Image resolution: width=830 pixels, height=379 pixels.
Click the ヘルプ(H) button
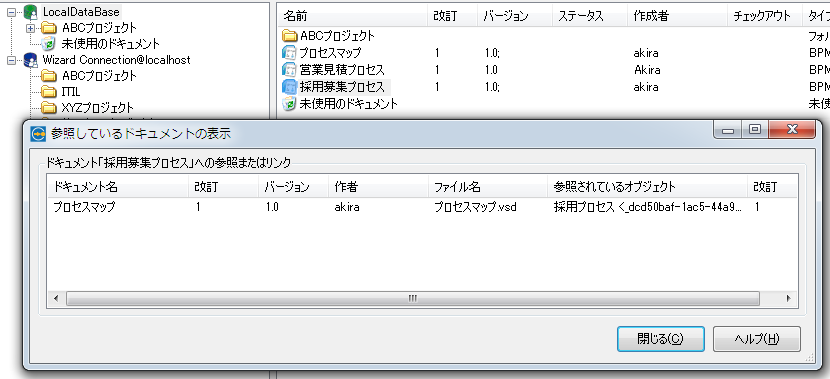coord(757,339)
